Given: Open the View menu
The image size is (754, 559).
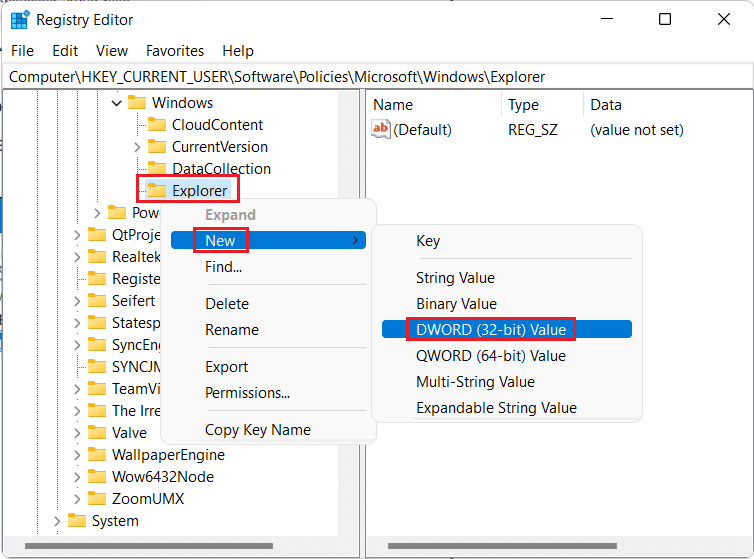Looking at the screenshot, I should click(112, 51).
